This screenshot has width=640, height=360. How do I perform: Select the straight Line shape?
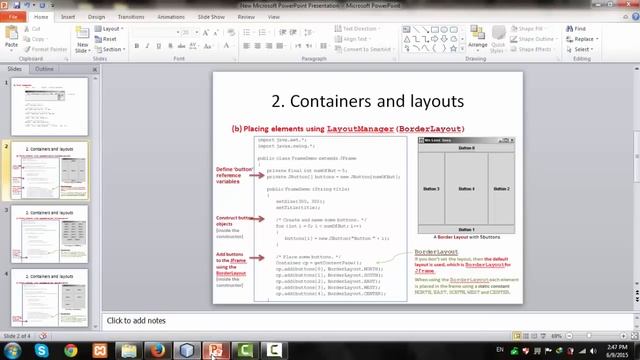tap(416, 29)
